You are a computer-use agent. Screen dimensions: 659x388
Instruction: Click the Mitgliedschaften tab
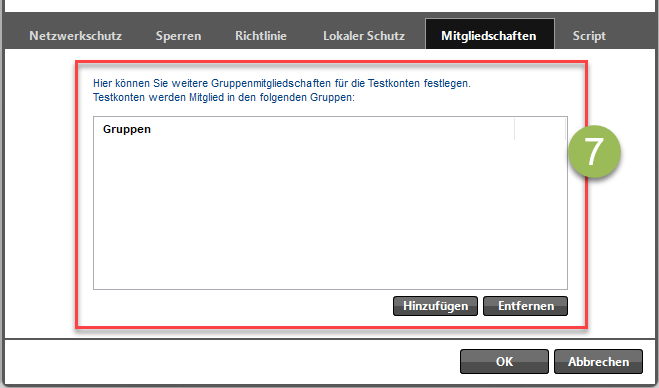pyautogui.click(x=490, y=34)
